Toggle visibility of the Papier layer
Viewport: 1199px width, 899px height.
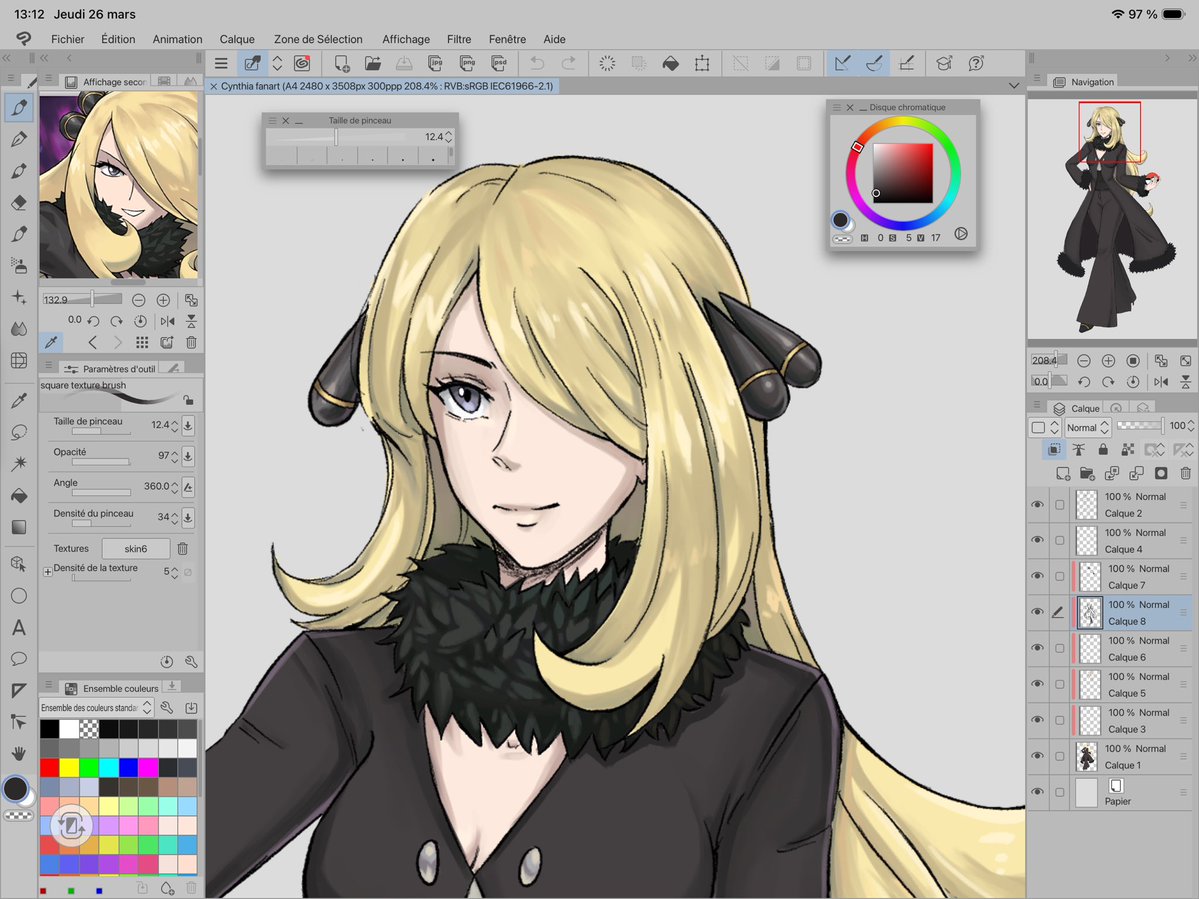1038,792
